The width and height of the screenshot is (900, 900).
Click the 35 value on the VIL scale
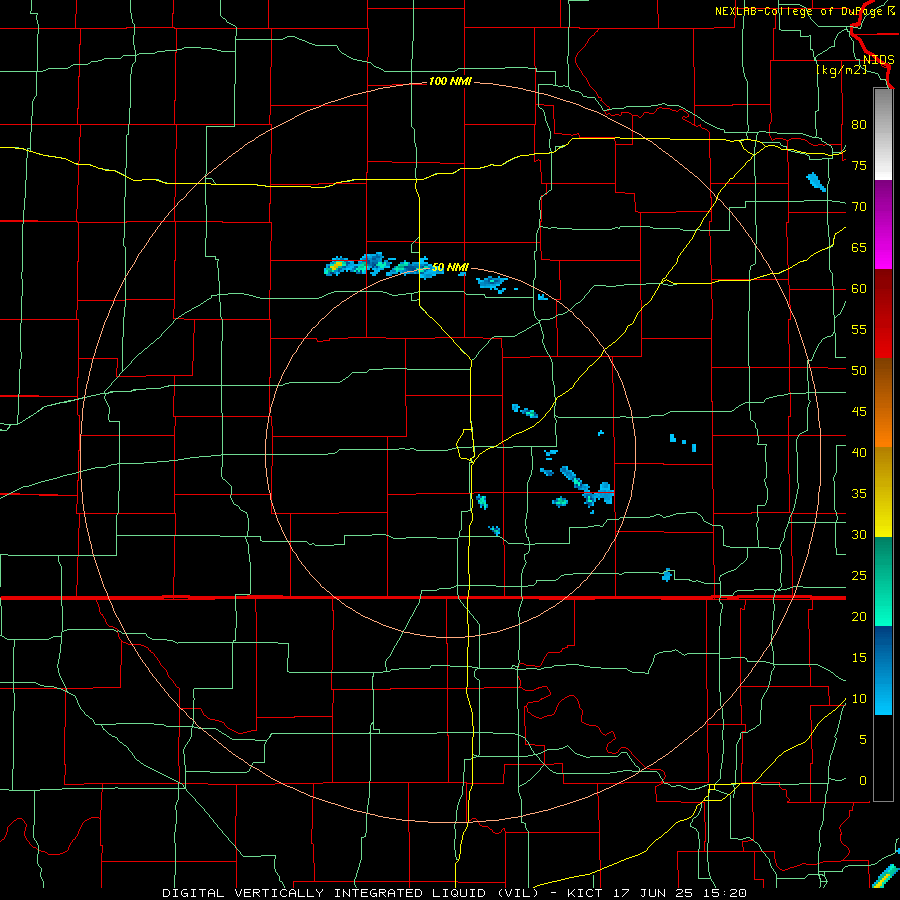point(859,494)
